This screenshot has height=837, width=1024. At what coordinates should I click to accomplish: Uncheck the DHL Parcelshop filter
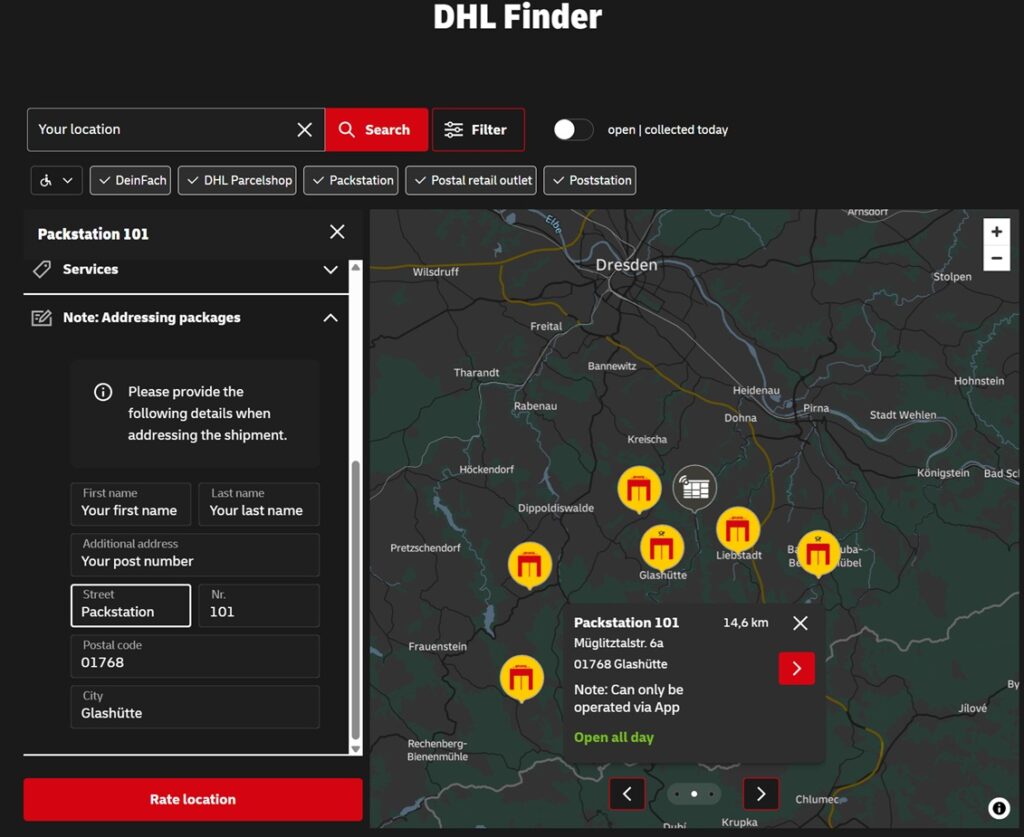238,181
